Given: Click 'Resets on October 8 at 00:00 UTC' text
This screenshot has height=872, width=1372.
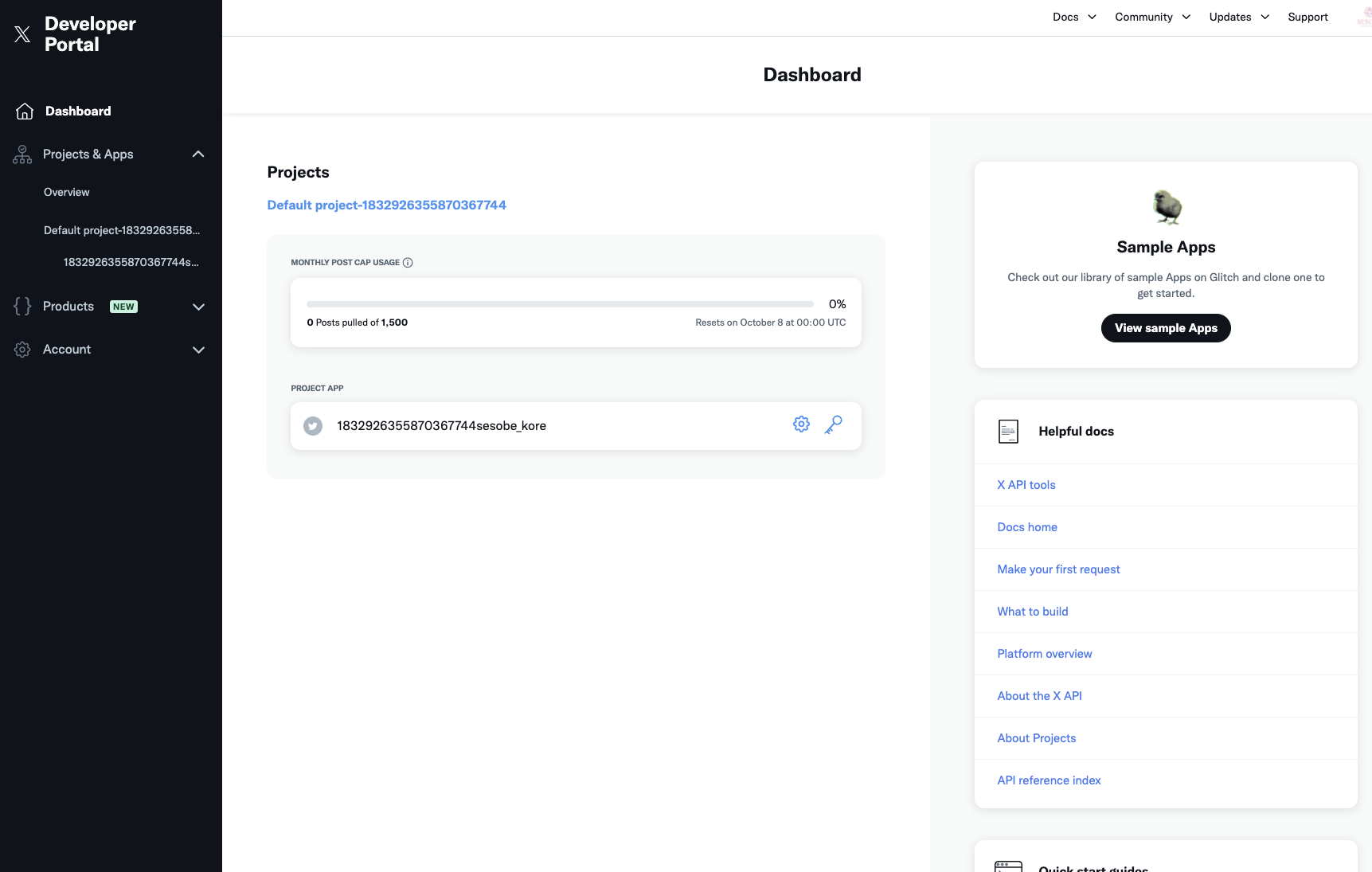Looking at the screenshot, I should tap(771, 323).
